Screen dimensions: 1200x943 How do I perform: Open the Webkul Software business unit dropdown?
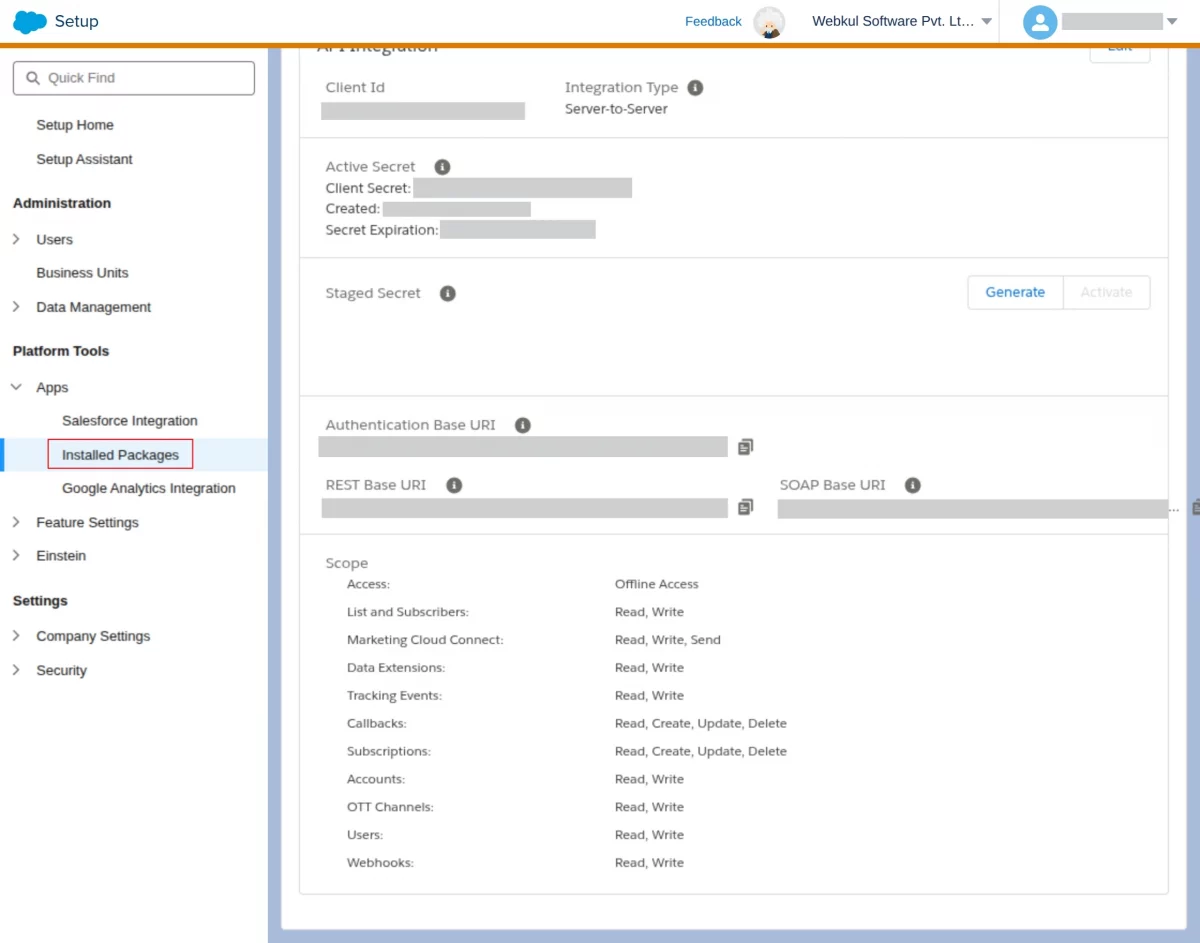coord(902,21)
